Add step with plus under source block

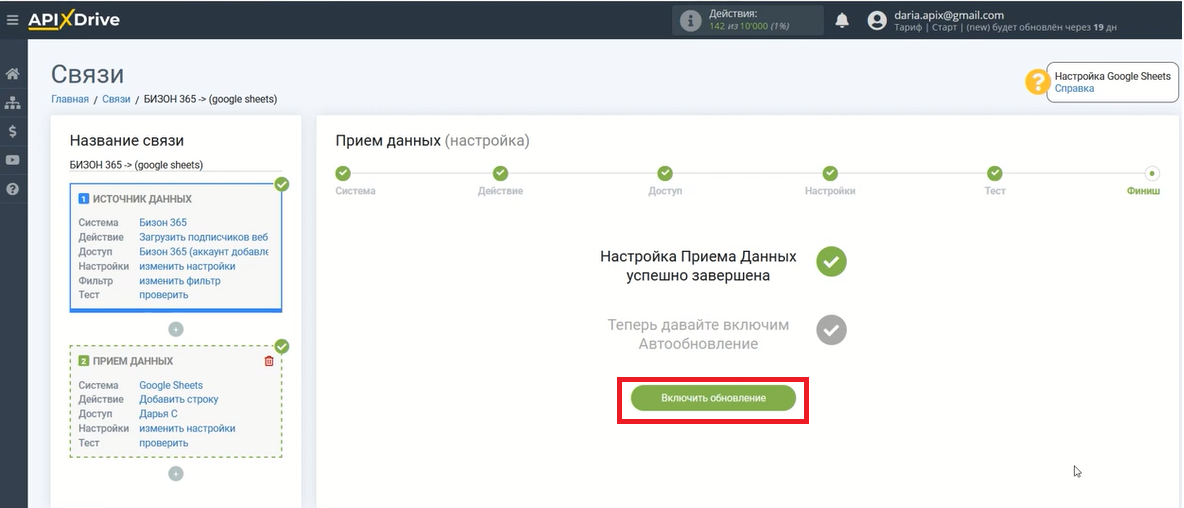(176, 329)
